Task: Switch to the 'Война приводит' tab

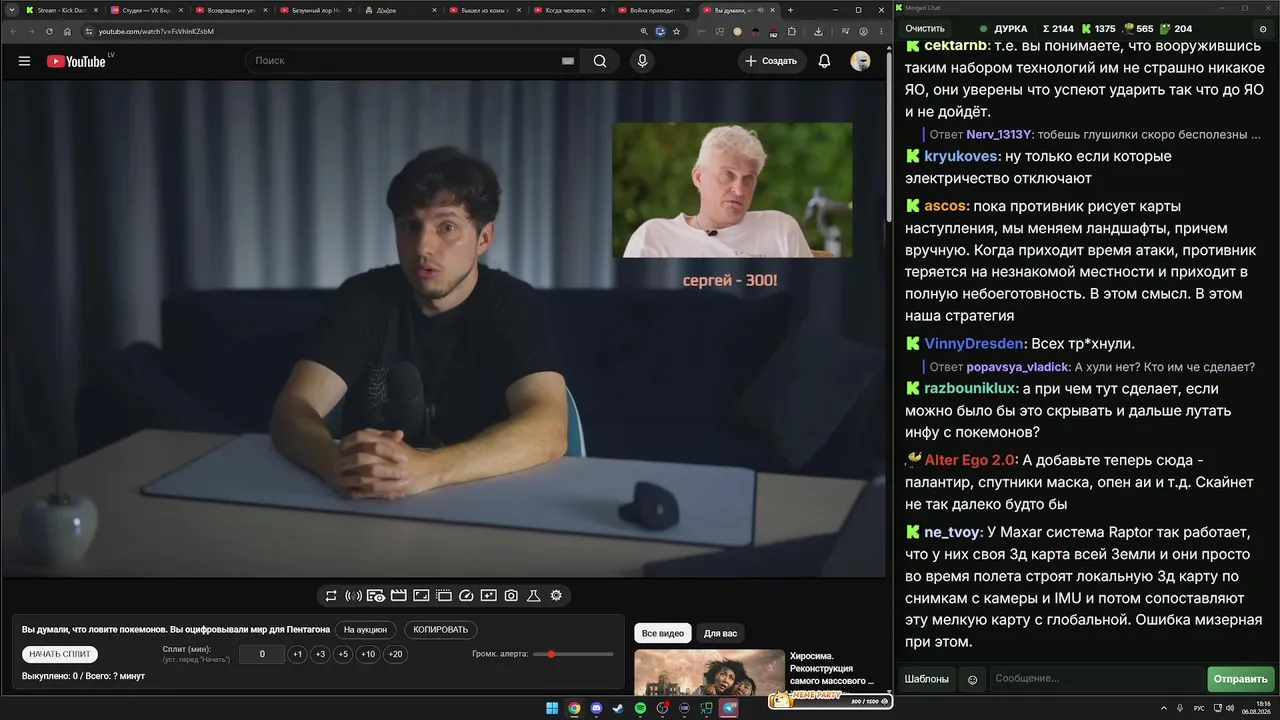Action: pos(654,10)
